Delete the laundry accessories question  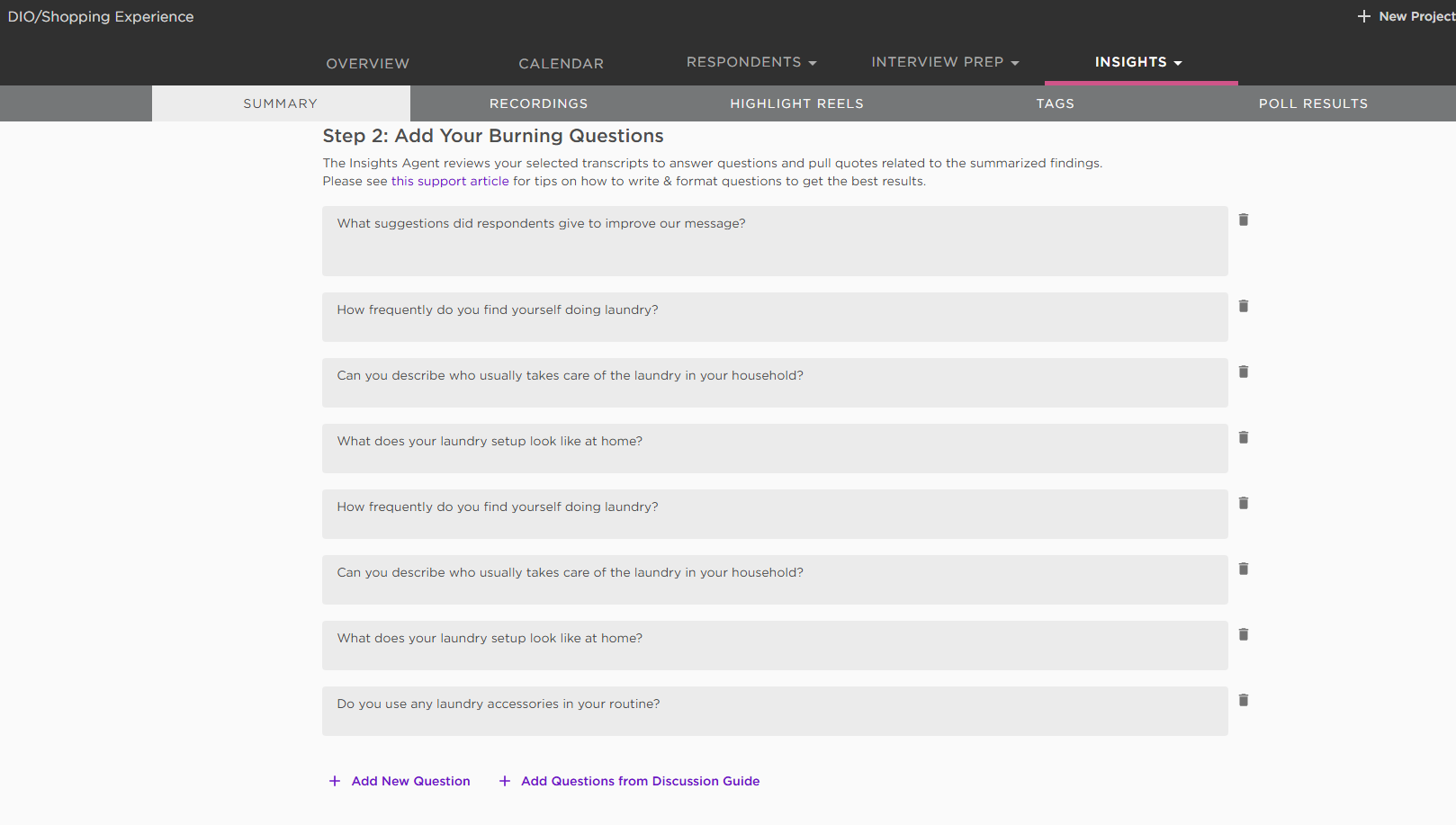(1244, 700)
